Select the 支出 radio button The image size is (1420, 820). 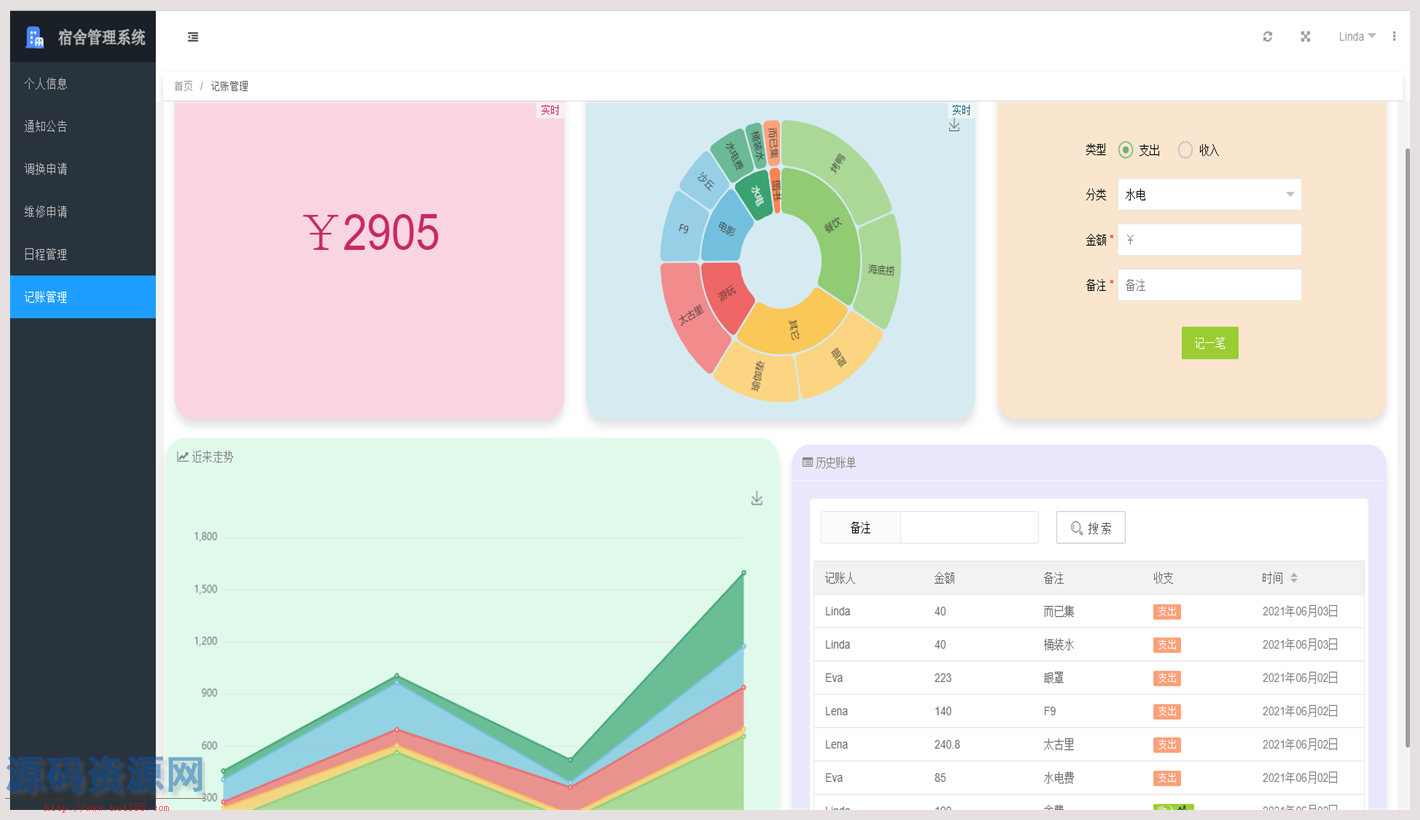[1126, 150]
